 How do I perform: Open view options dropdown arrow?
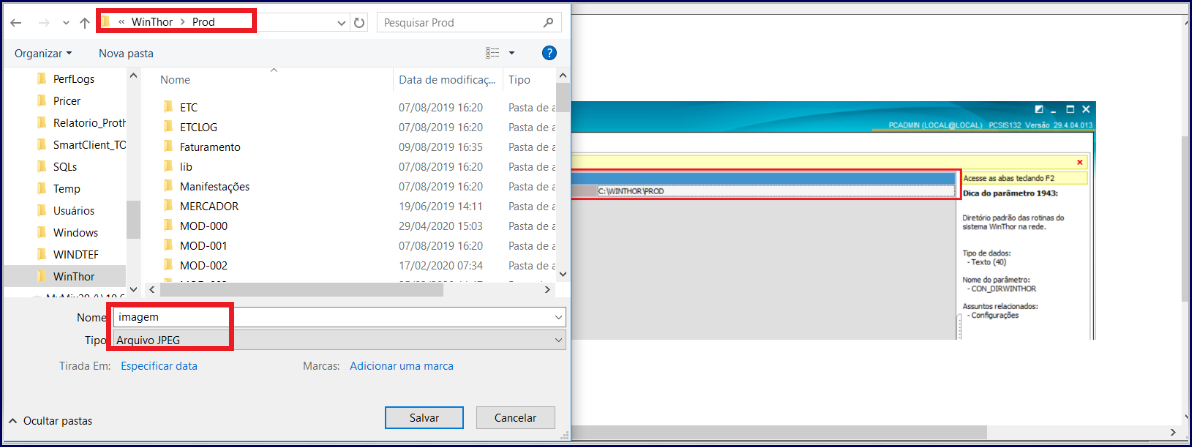pos(512,53)
